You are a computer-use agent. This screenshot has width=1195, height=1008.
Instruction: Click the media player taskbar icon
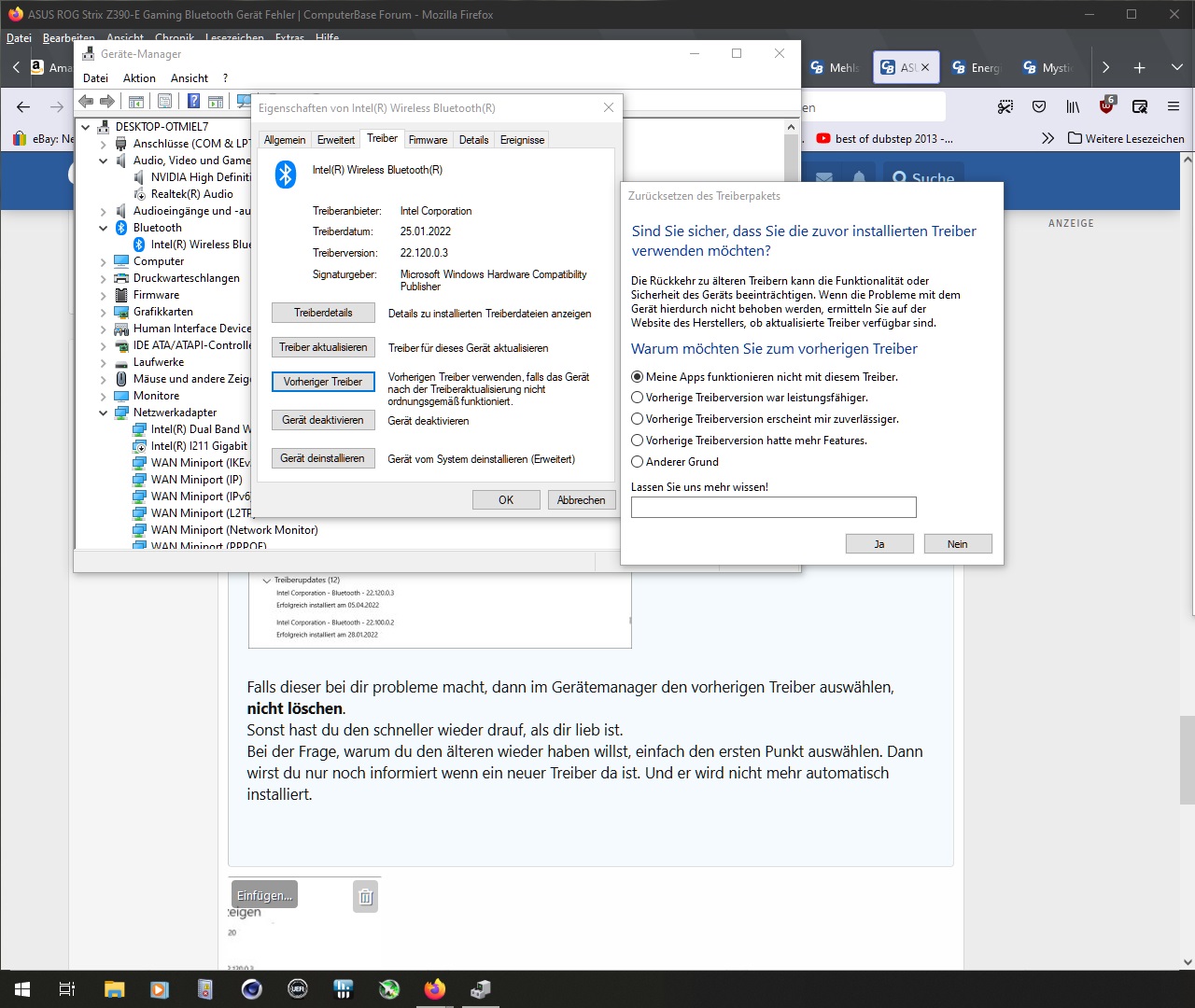[160, 989]
